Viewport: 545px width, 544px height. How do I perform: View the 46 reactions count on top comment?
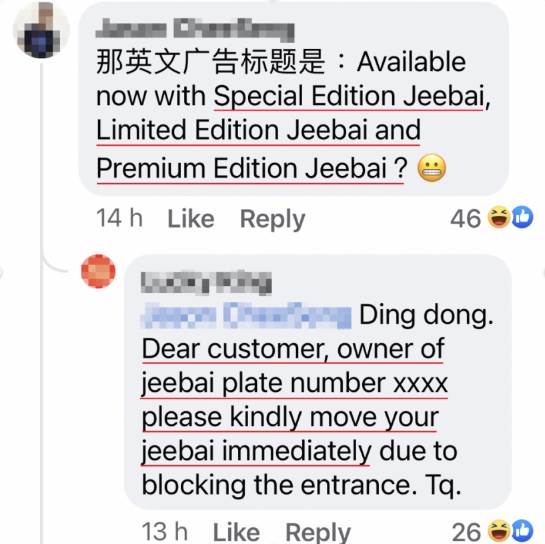[x=466, y=219]
